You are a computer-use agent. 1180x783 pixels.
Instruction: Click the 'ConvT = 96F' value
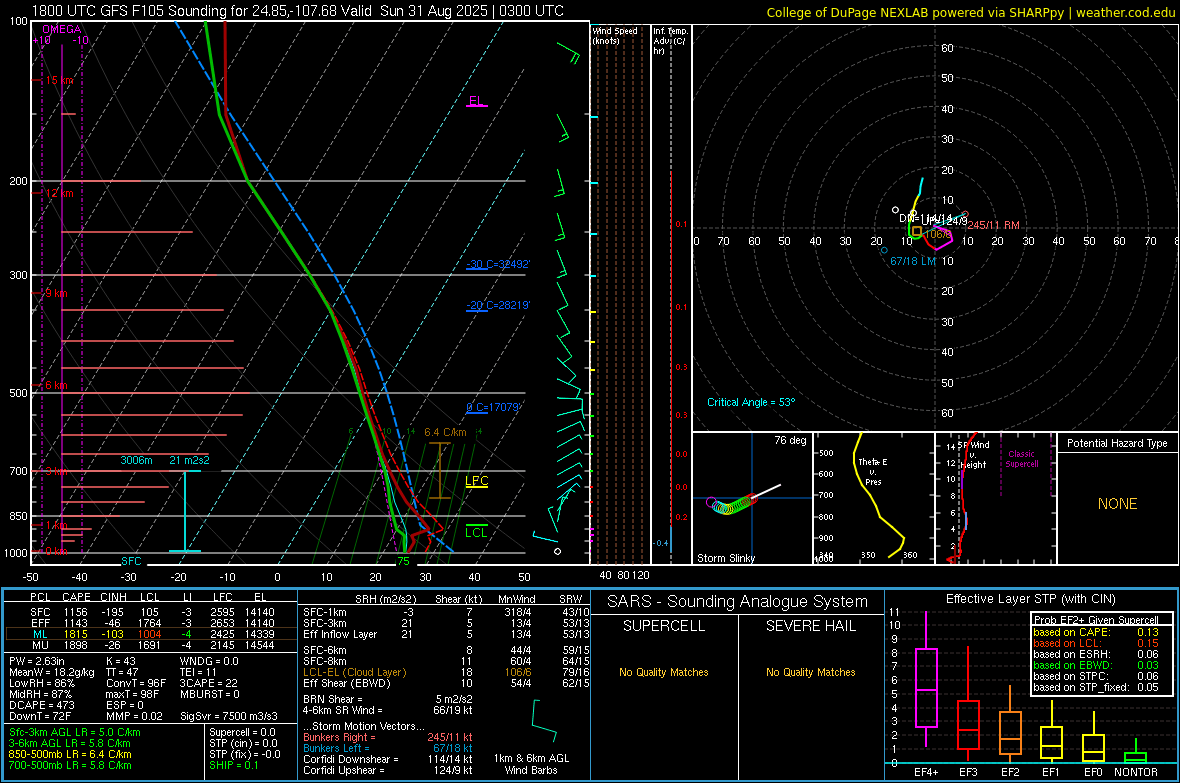click(136, 683)
